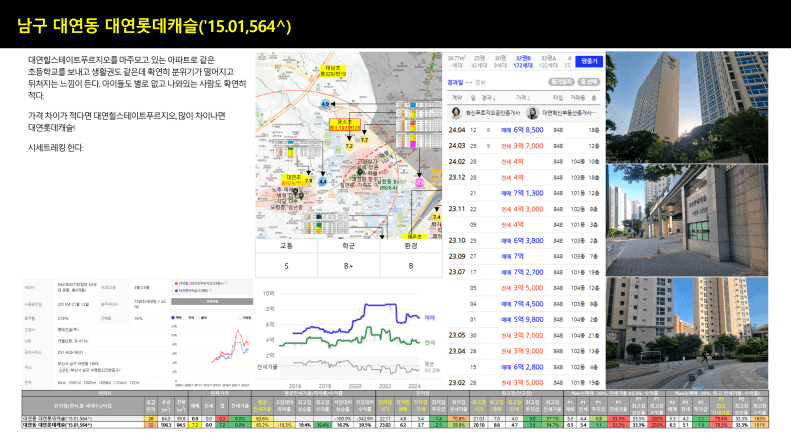
Task: Sort the table by 가격 column
Action: (522, 97)
